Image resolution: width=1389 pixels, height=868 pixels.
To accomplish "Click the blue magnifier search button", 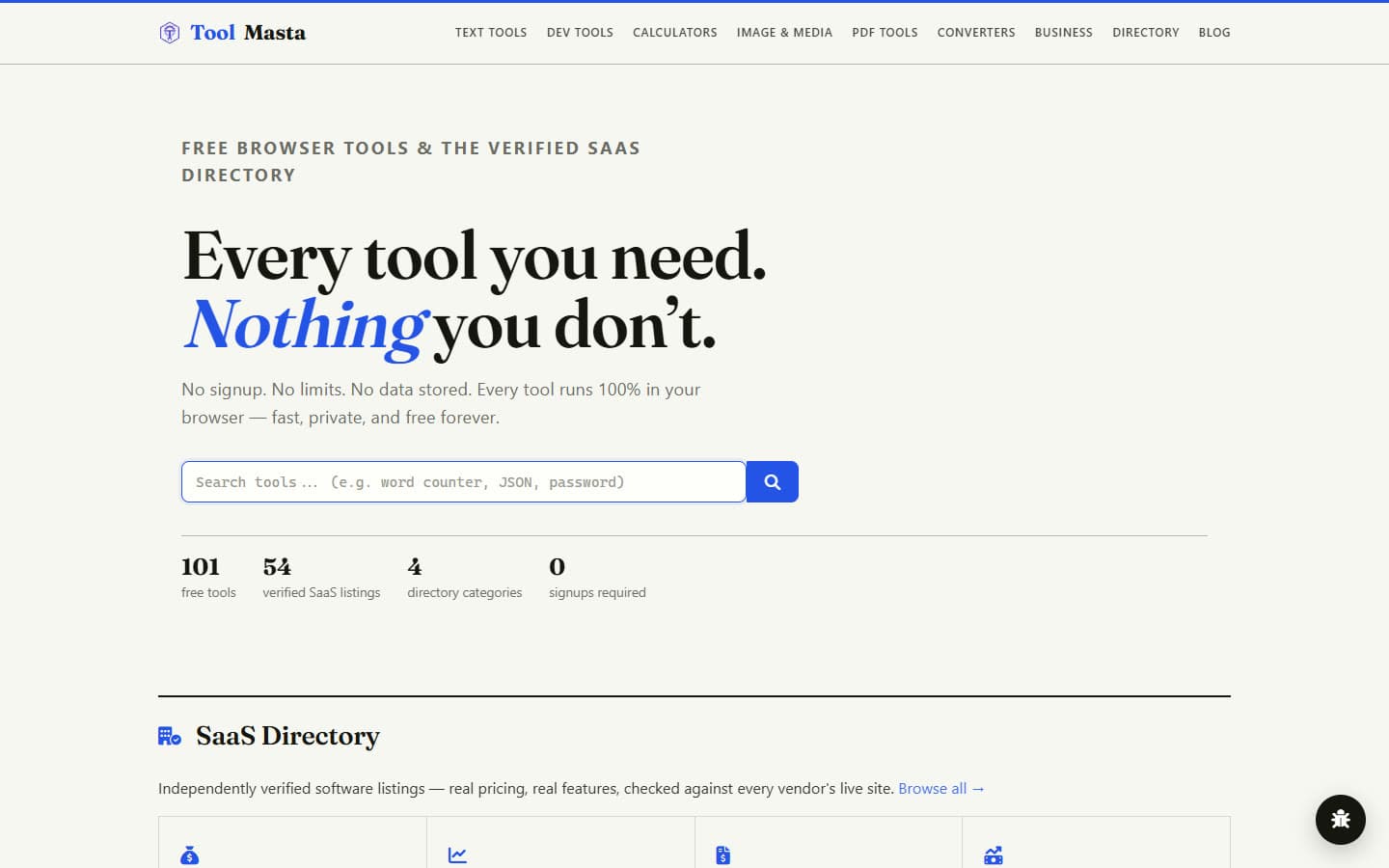I will (x=773, y=481).
